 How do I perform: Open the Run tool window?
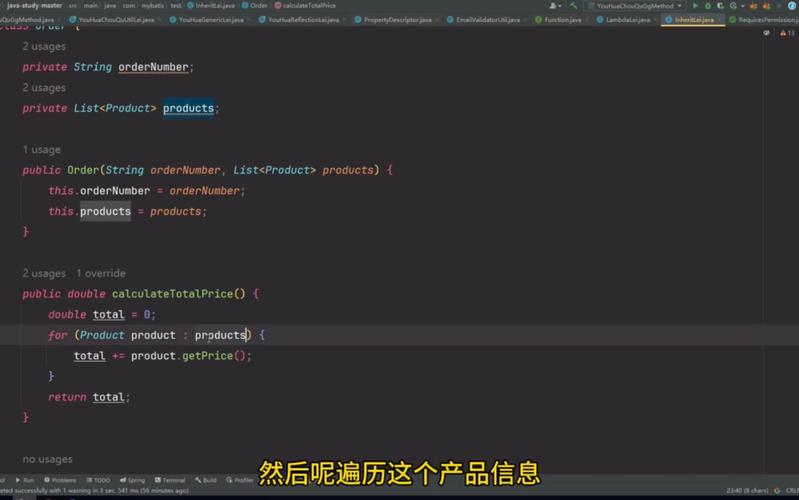click(24, 480)
